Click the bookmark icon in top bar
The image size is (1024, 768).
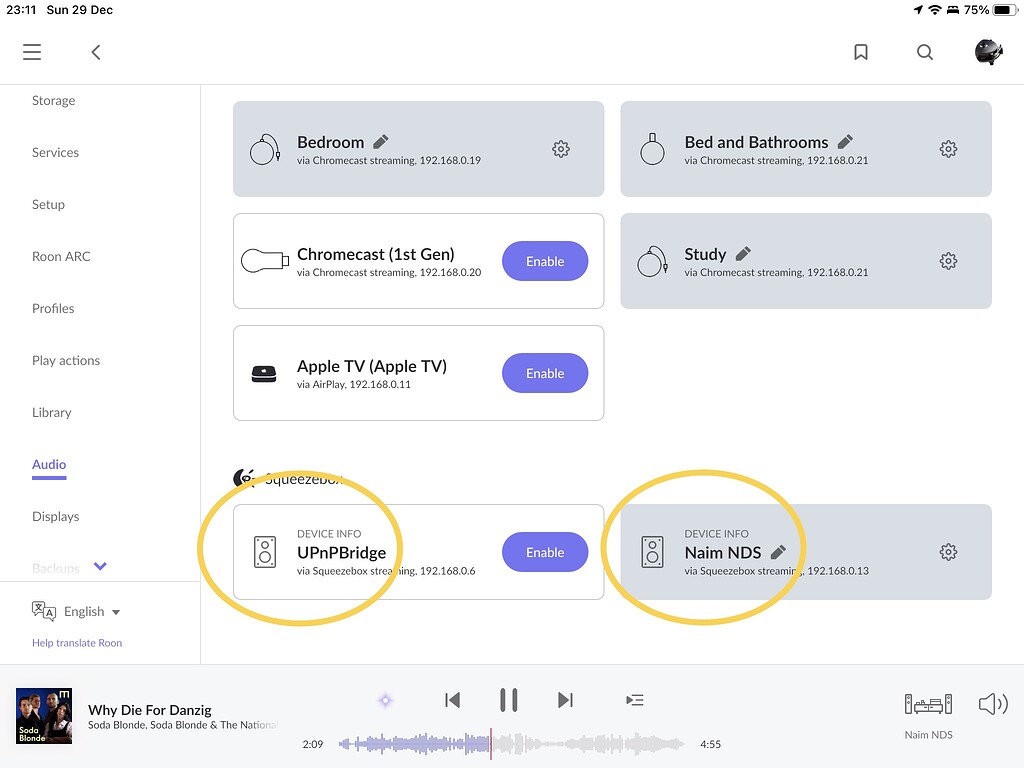click(x=860, y=51)
